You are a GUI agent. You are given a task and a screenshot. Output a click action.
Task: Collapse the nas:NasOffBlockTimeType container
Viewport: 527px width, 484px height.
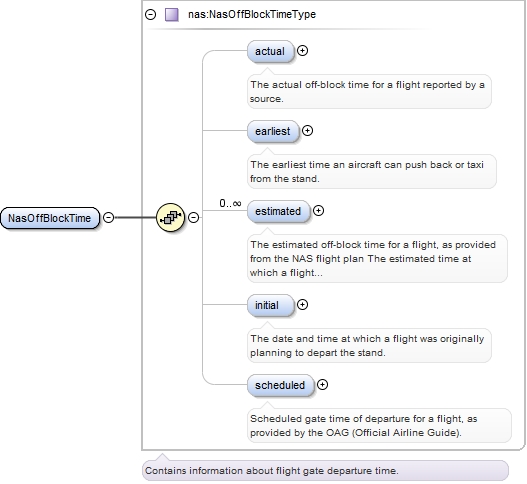coord(150,14)
